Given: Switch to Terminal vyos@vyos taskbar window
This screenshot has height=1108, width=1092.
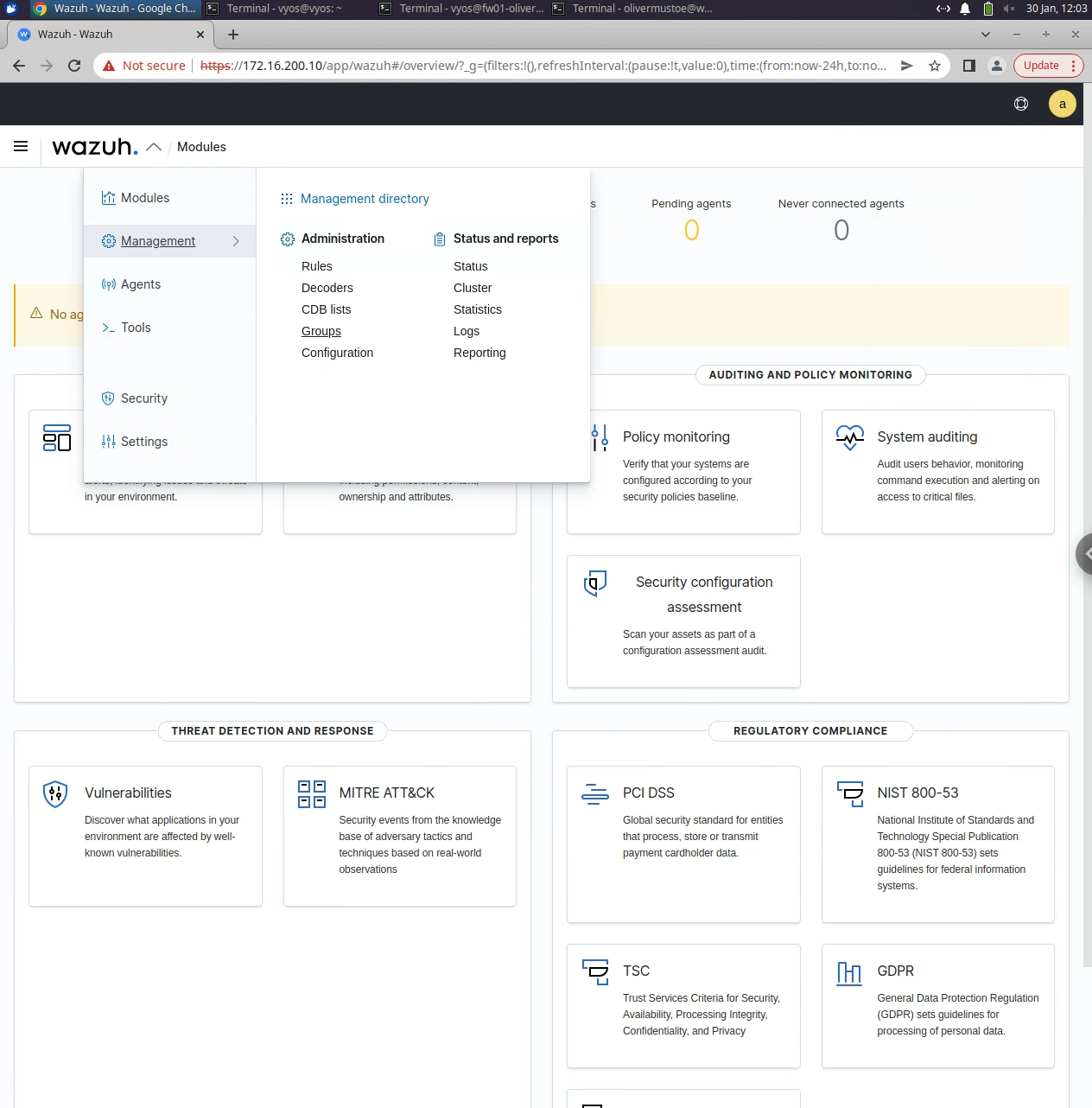Looking at the screenshot, I should 285,9.
